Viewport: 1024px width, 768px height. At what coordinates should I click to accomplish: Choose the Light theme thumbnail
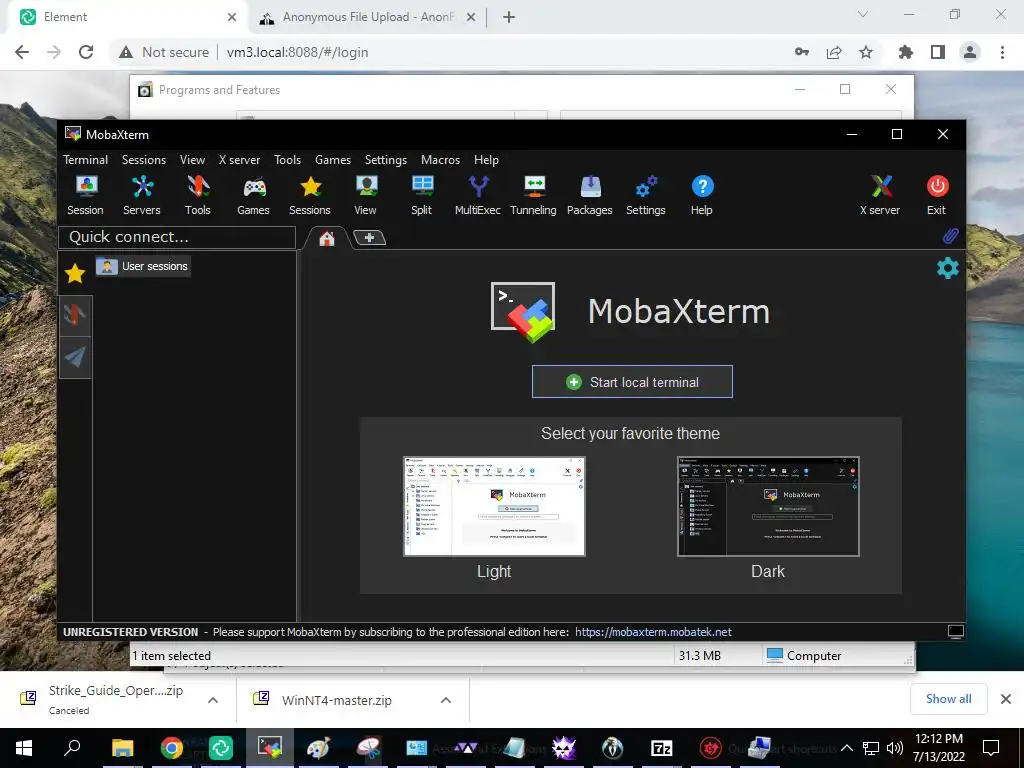point(494,507)
